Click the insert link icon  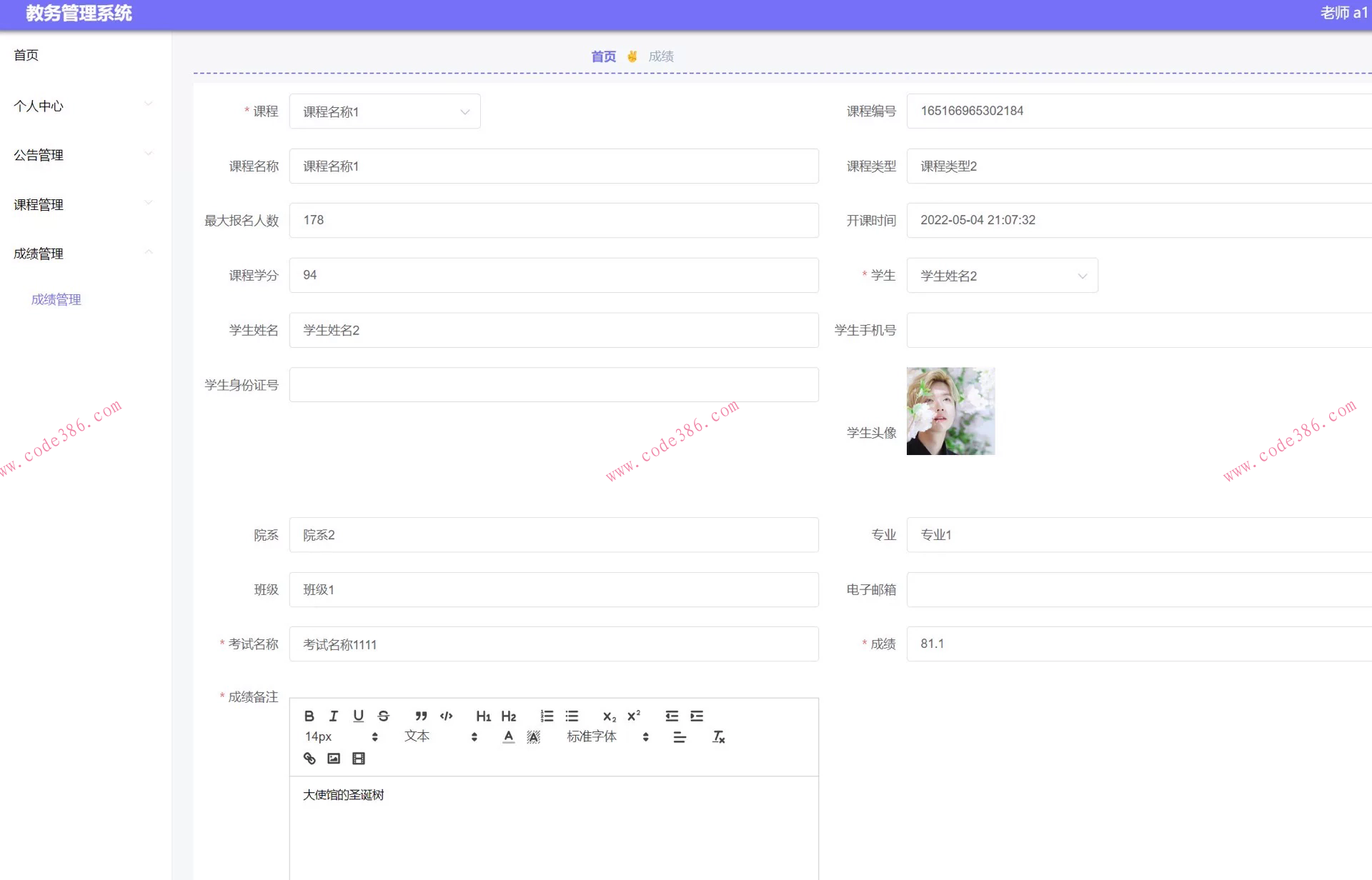(x=309, y=759)
